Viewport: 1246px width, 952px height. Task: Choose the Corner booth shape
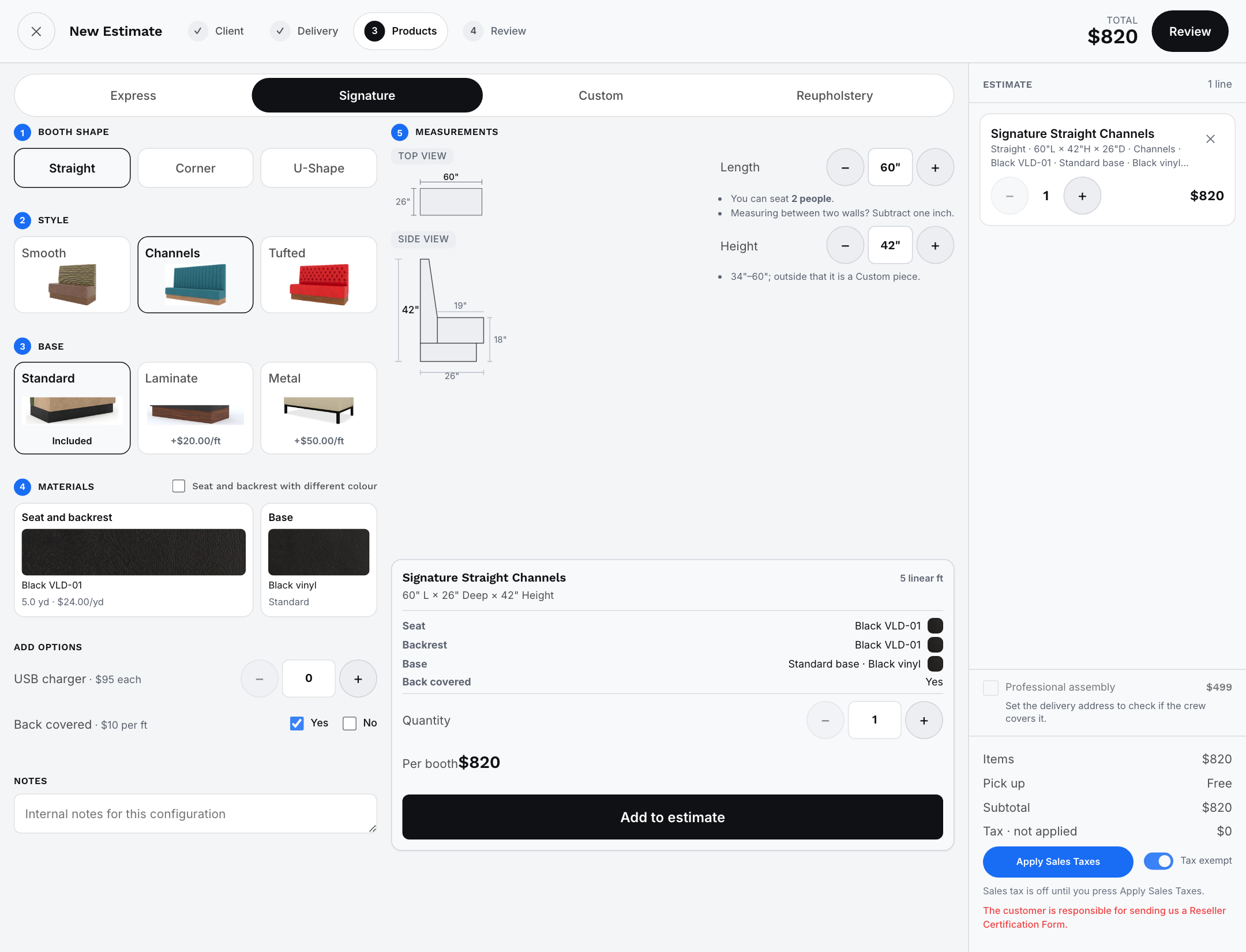(x=196, y=168)
